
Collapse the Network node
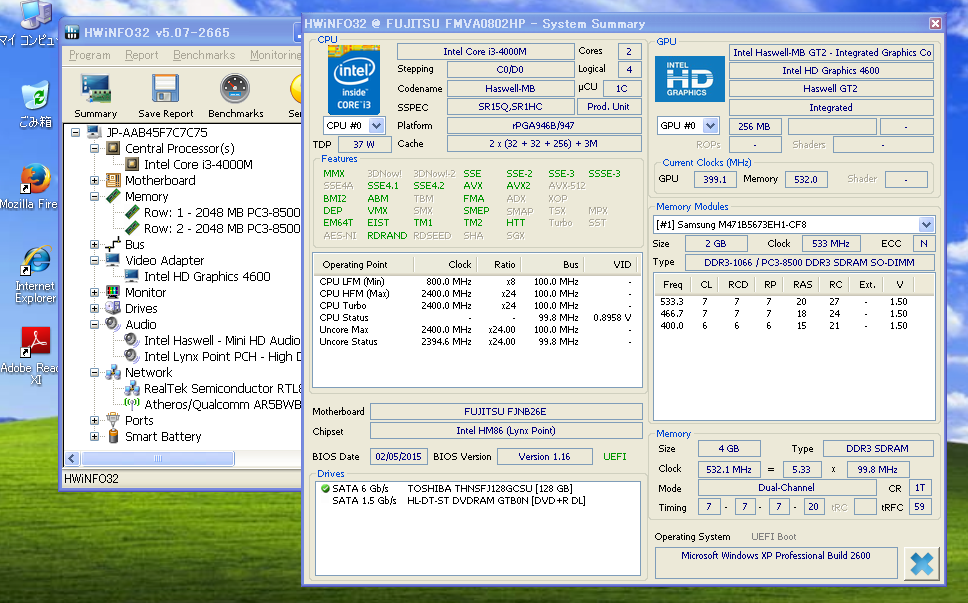[x=94, y=372]
